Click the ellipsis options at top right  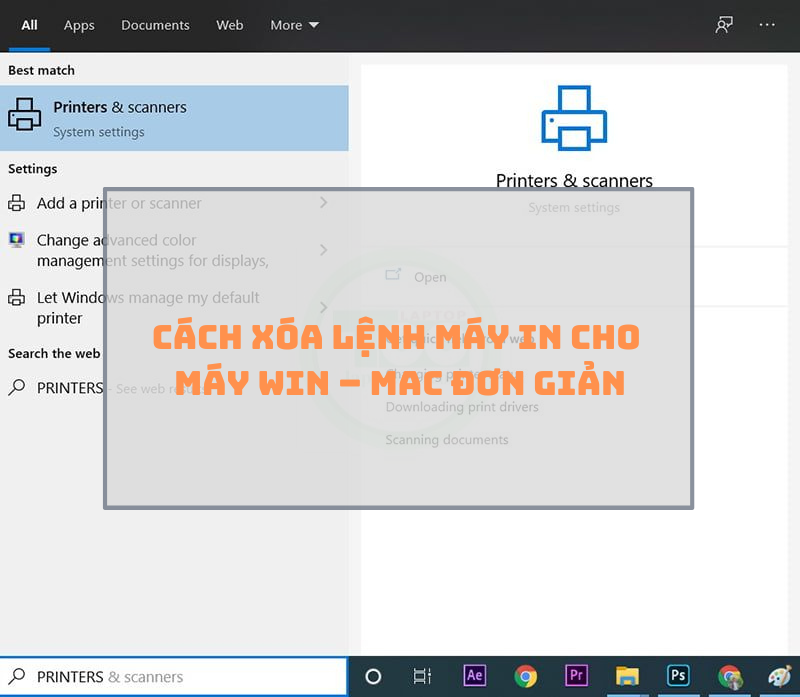(x=766, y=24)
